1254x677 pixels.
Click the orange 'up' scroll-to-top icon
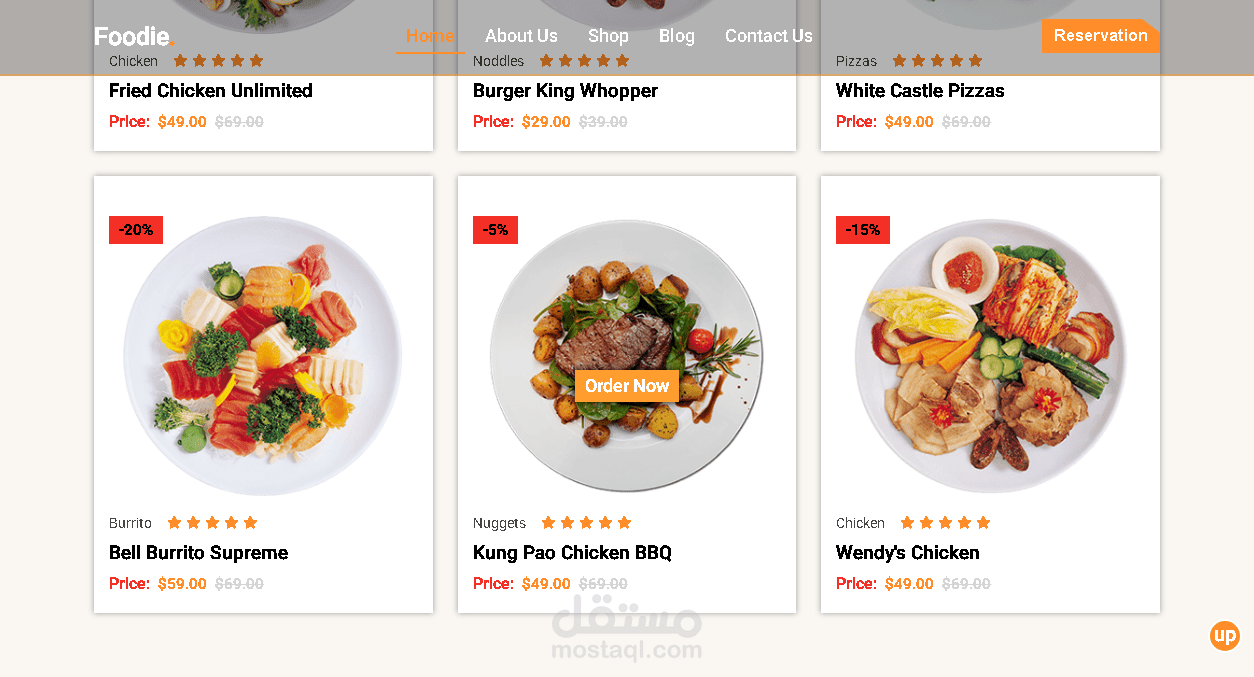click(x=1224, y=636)
